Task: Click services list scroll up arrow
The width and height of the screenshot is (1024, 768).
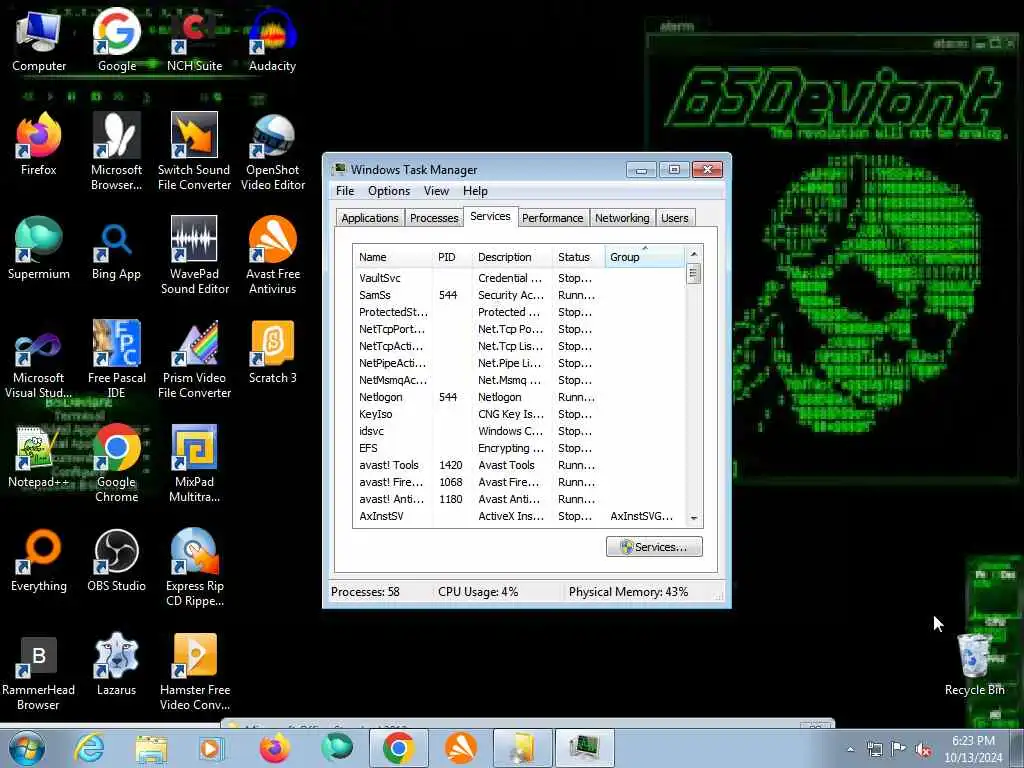Action: (694, 253)
